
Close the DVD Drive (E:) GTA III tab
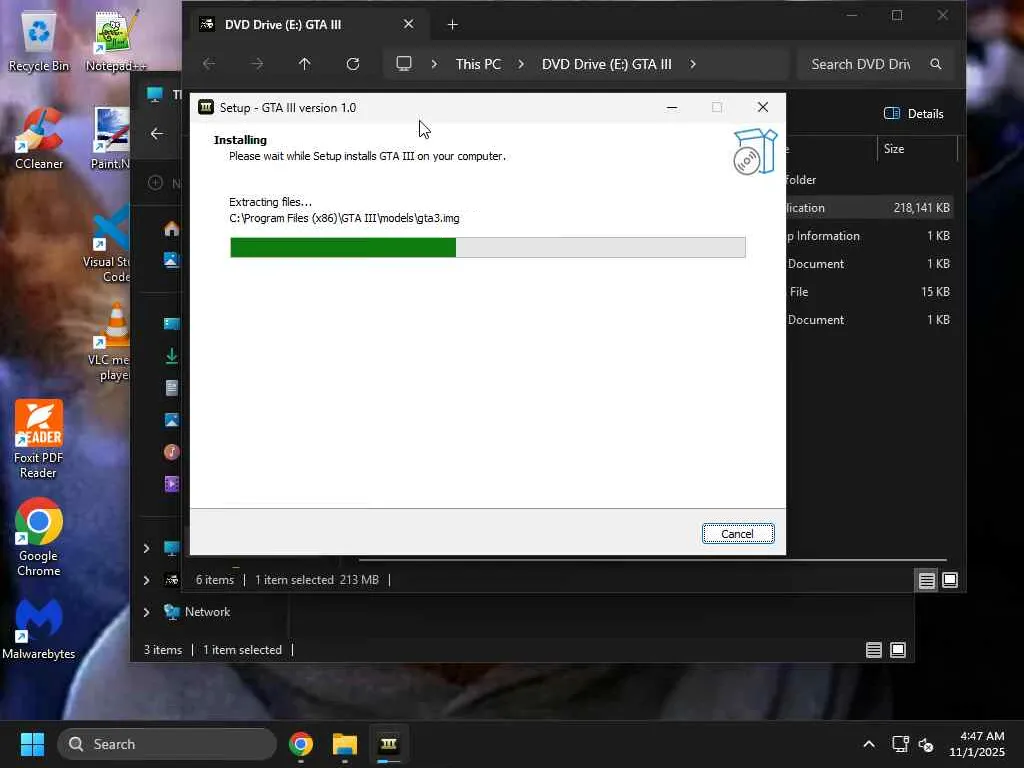point(408,24)
